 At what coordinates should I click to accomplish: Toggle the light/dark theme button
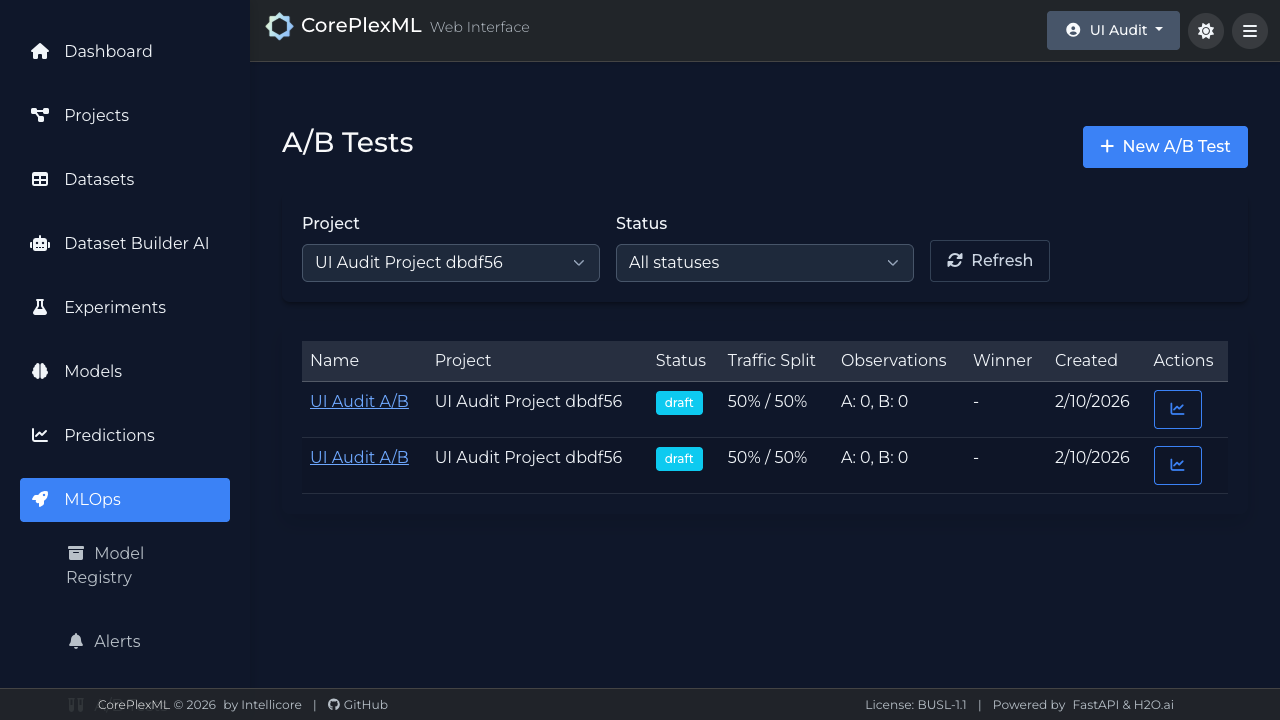1205,31
